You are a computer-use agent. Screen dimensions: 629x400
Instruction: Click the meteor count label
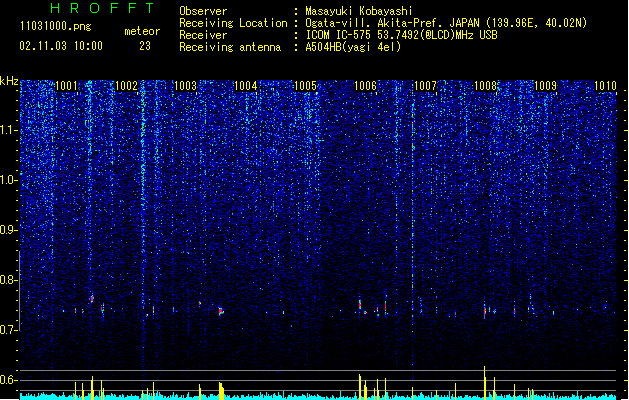pos(142,31)
